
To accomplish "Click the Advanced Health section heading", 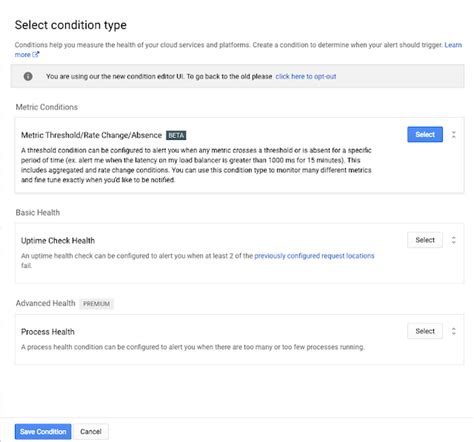I will [45, 303].
